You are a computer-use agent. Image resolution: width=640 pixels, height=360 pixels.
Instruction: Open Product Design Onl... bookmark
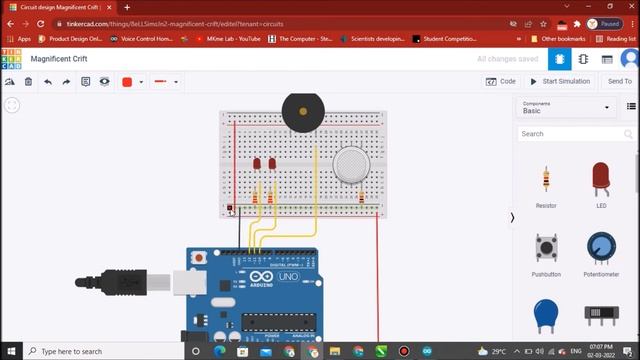tap(70, 39)
